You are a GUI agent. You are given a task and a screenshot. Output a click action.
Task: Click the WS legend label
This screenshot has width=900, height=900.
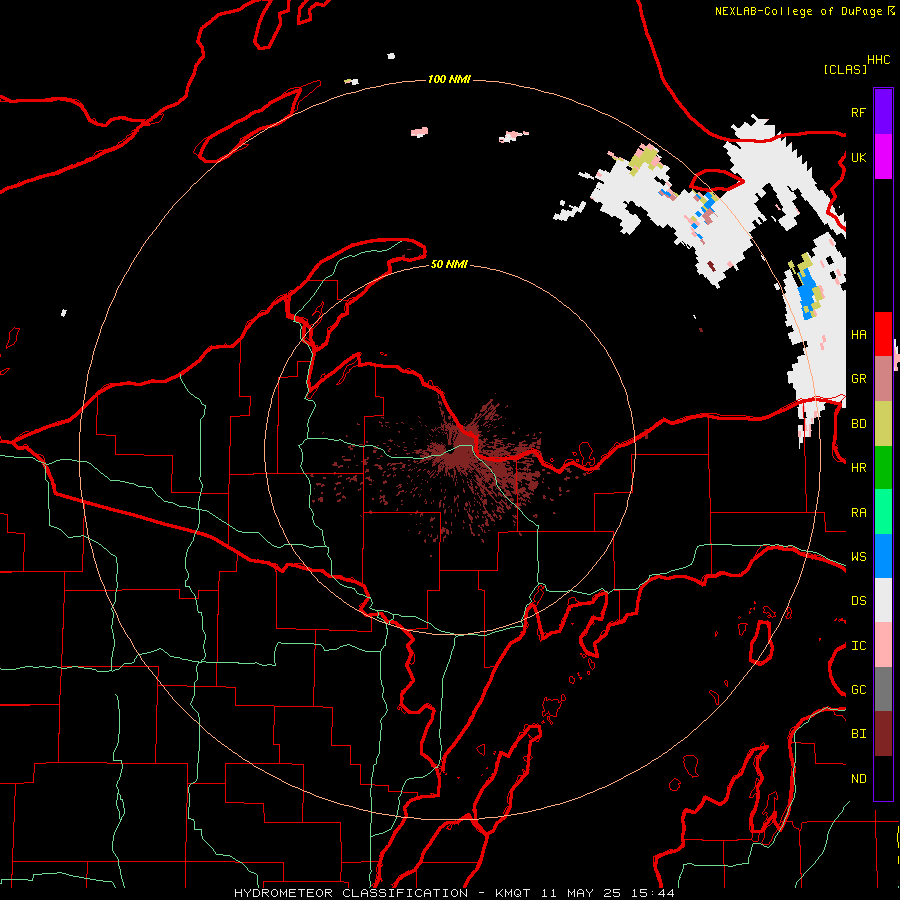pyautogui.click(x=858, y=556)
